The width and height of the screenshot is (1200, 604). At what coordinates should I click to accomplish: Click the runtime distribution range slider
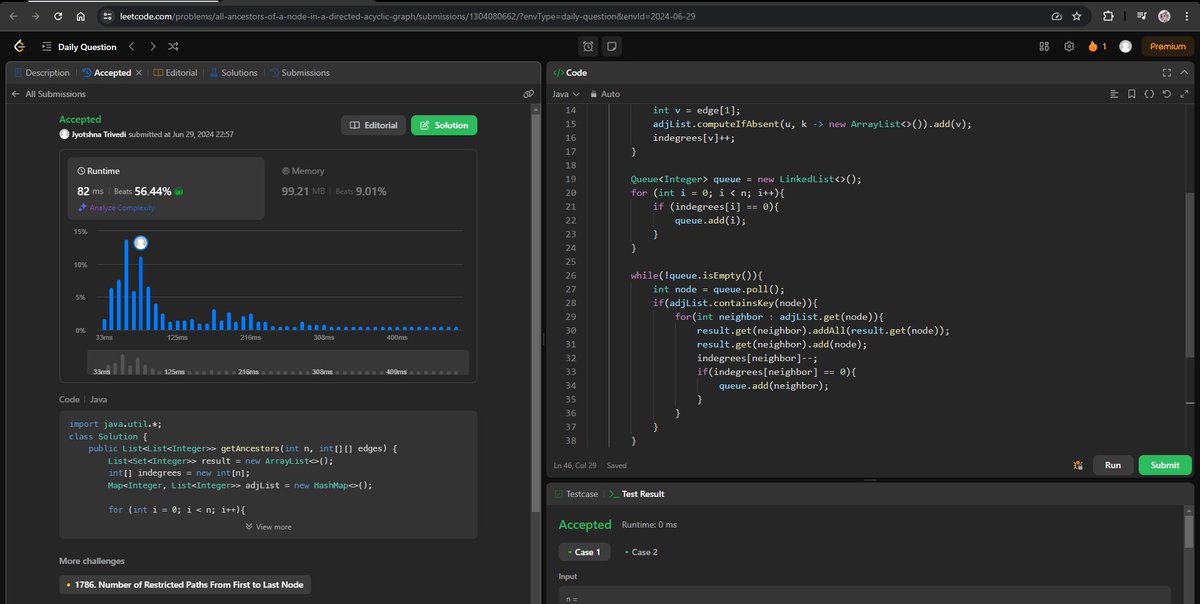coord(278,364)
